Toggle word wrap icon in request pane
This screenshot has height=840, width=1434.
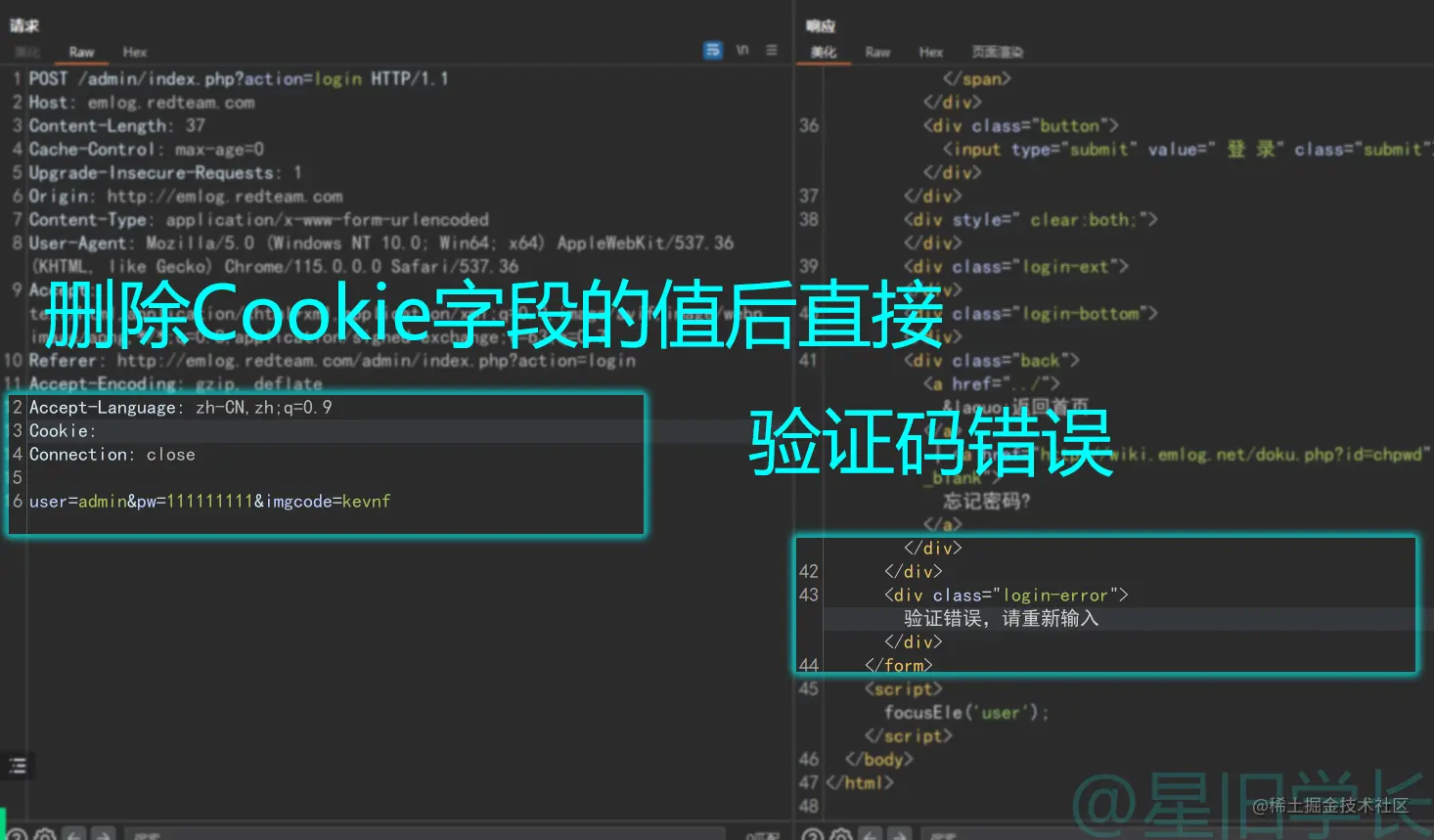click(713, 50)
